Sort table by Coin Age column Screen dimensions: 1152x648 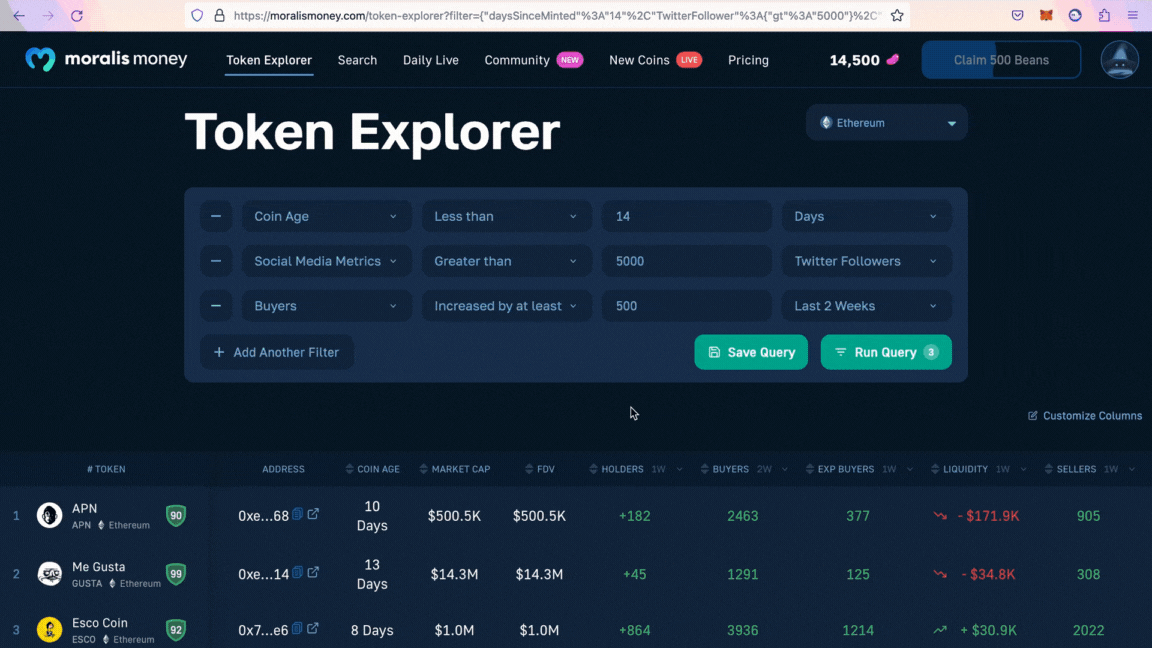[372, 469]
